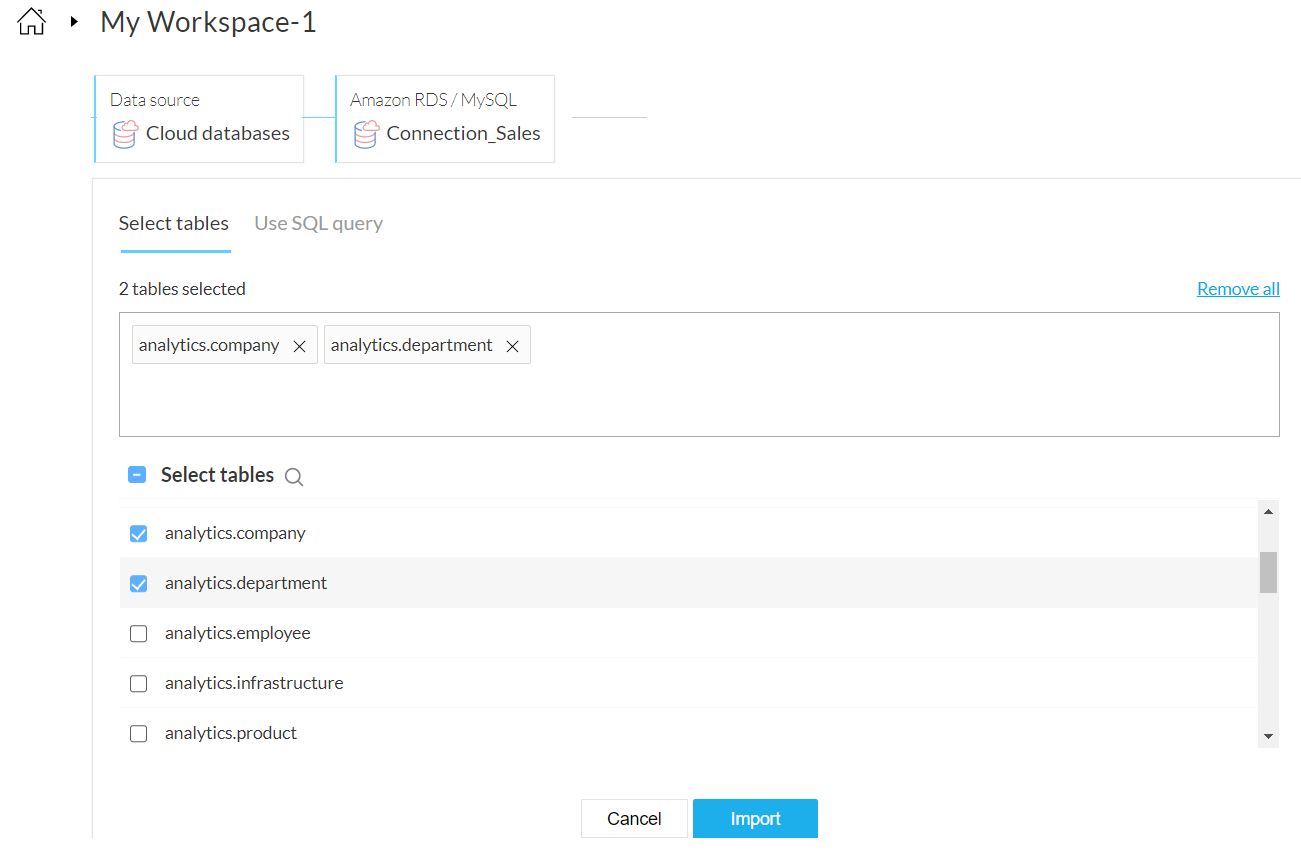Click the home icon in breadcrumb
1301x861 pixels.
[x=32, y=22]
